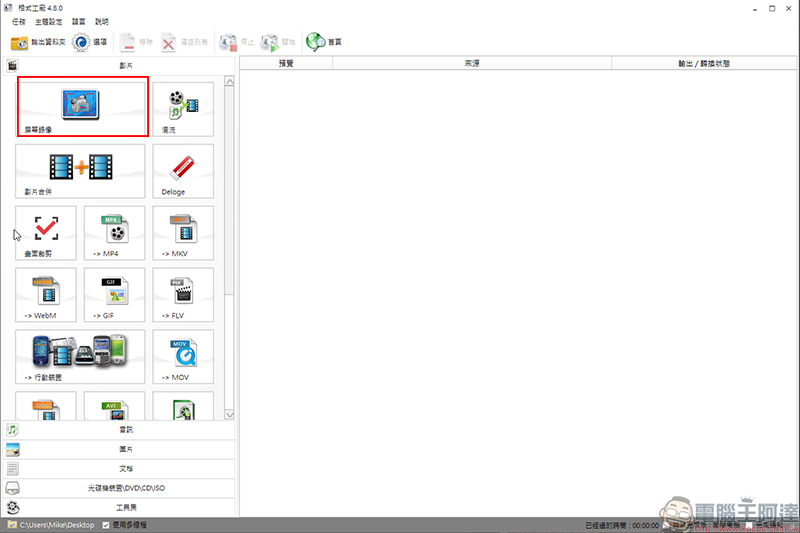The height and width of the screenshot is (533, 800).
Task: Click the Format Factory title bar icon
Action: click(x=8, y=8)
